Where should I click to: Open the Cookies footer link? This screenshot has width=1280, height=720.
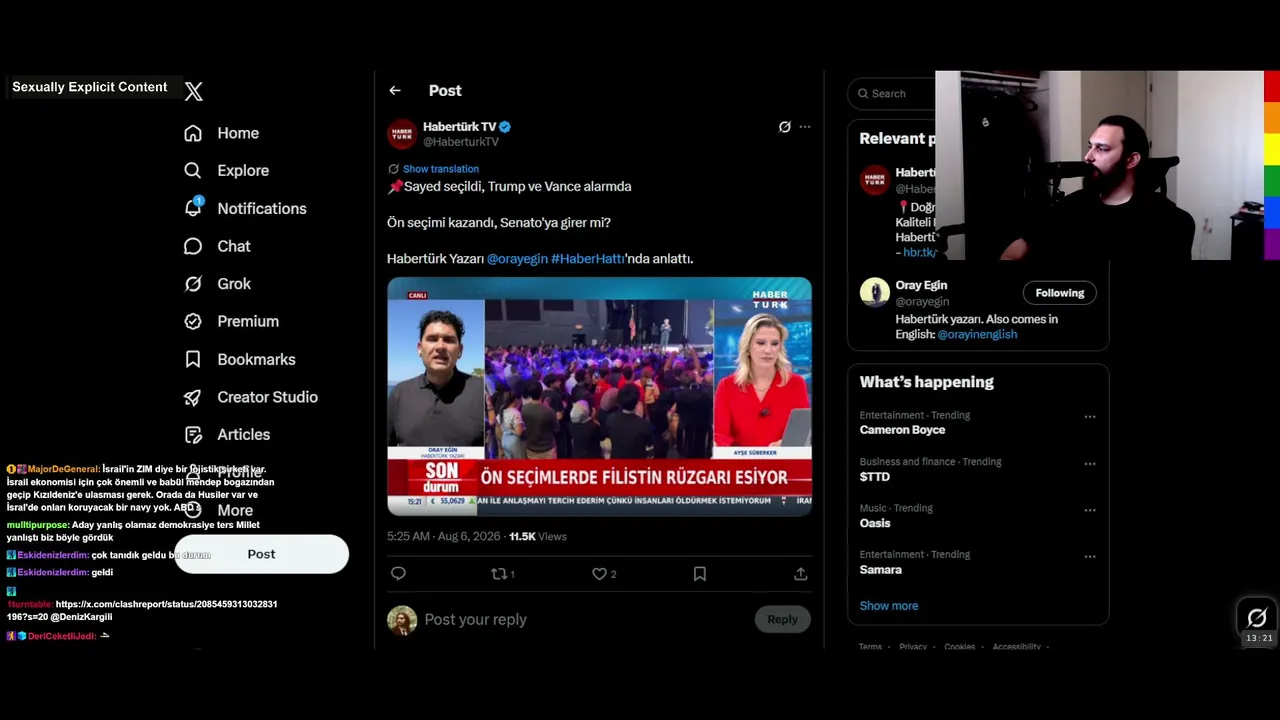960,647
